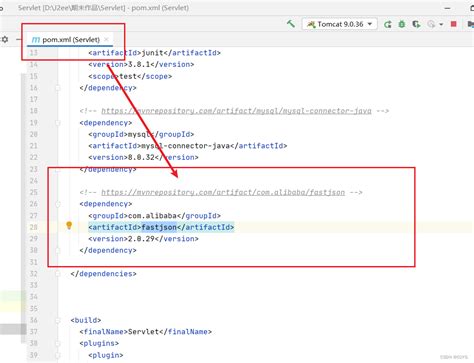Click the groupId mysql line

click(x=141, y=134)
